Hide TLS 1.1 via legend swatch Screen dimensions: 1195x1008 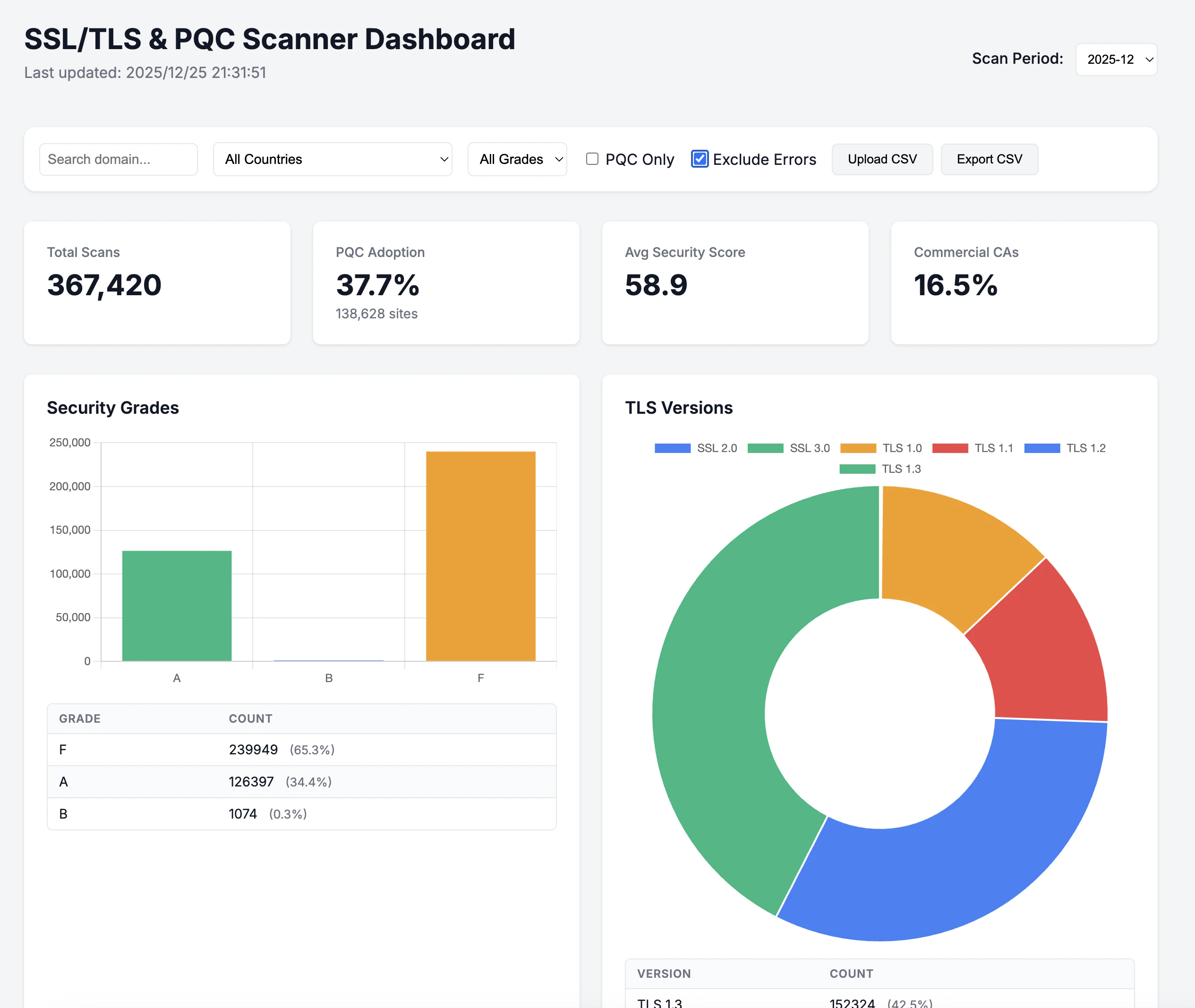pyautogui.click(x=950, y=449)
